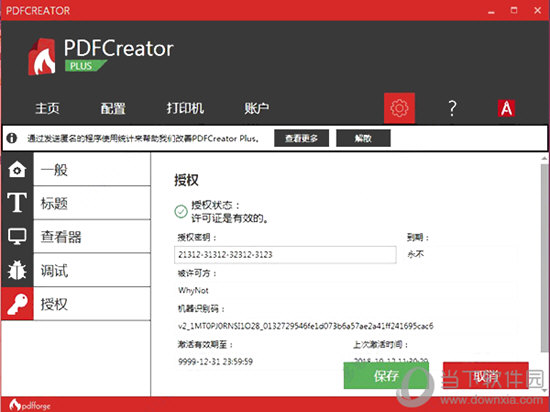Switch to the 打印机 tab
The width and height of the screenshot is (550, 412).
185,108
